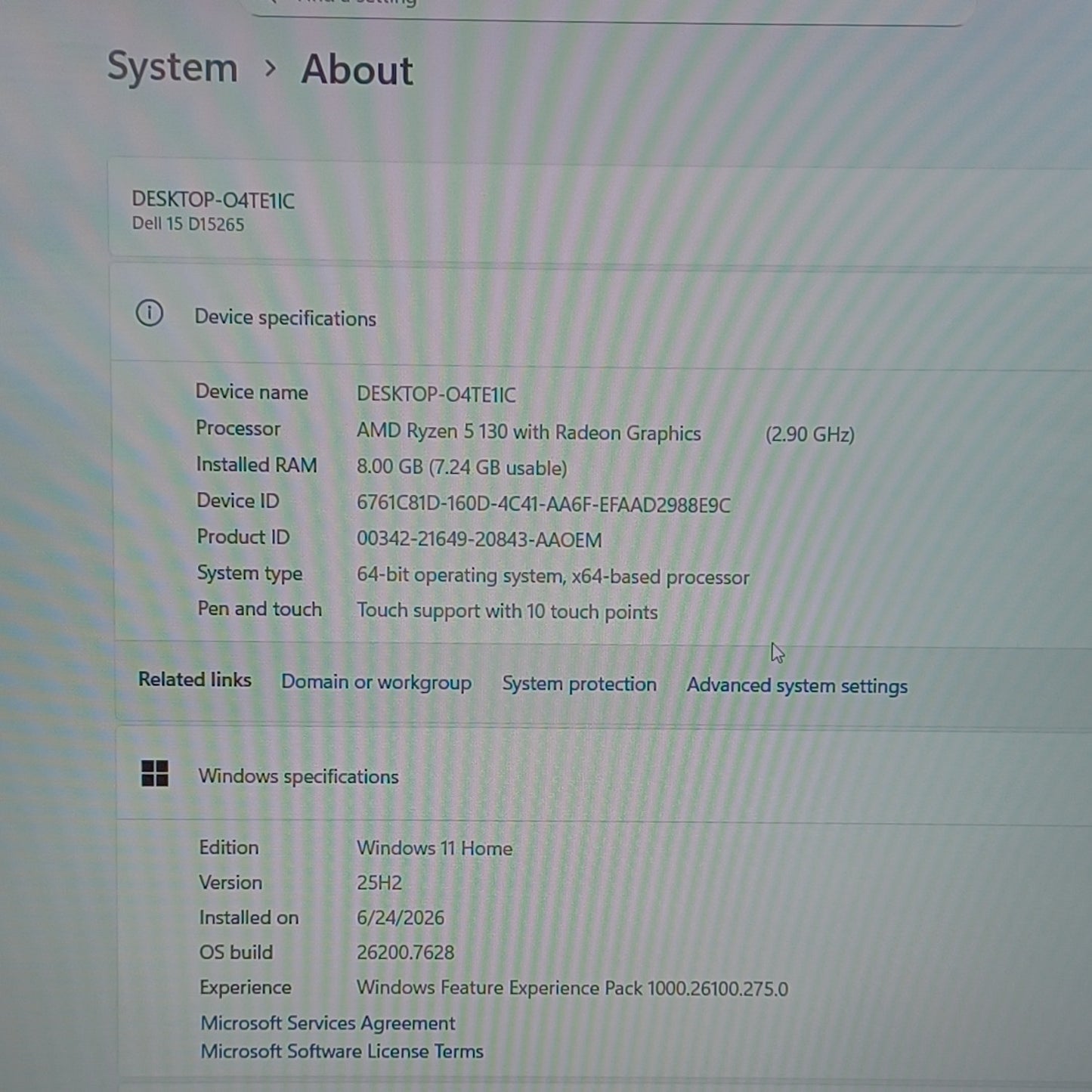1092x1092 pixels.
Task: Open Advanced system settings
Action: (x=797, y=686)
